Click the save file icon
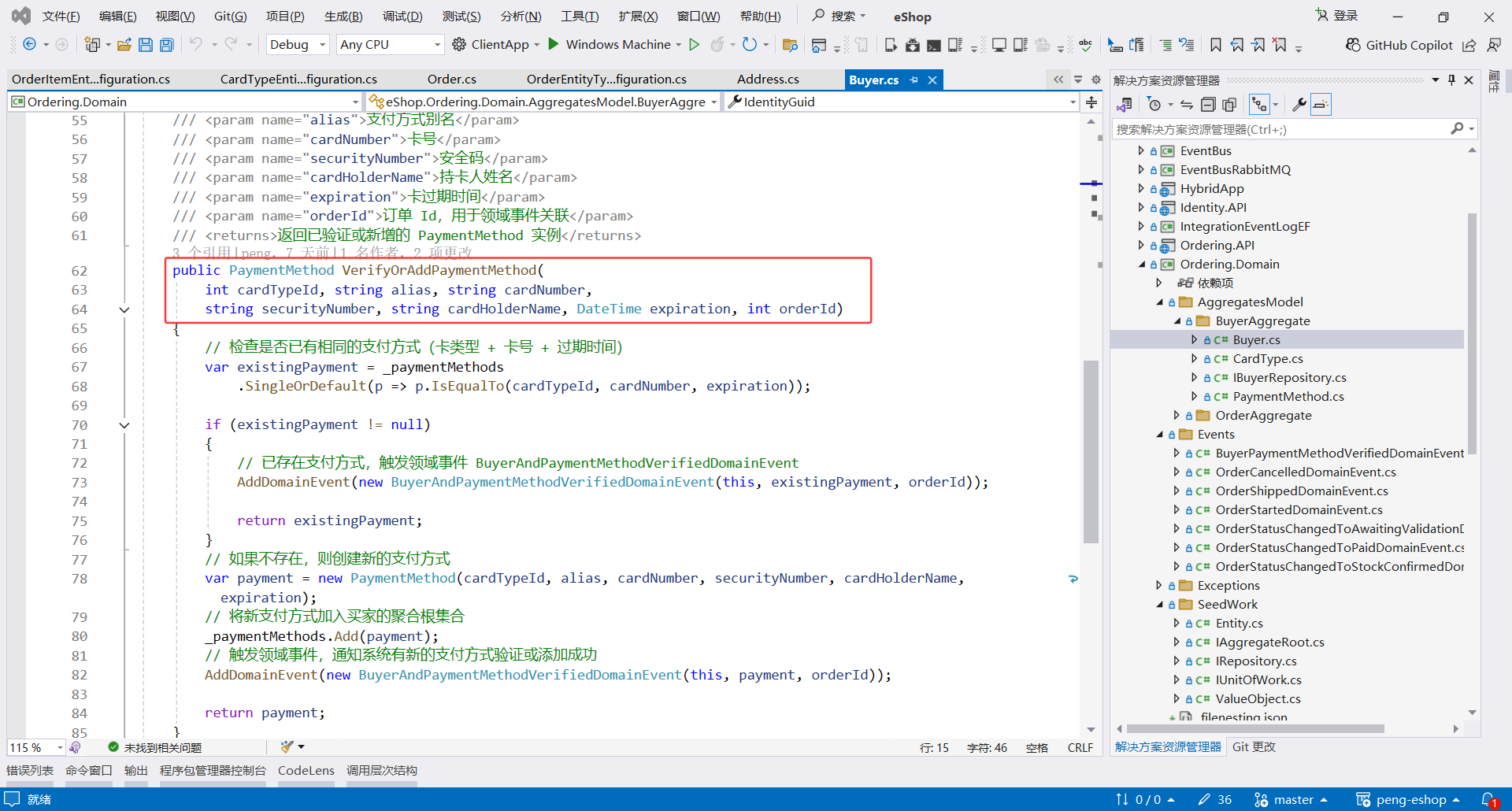Viewport: 1512px width, 811px height. 146,45
